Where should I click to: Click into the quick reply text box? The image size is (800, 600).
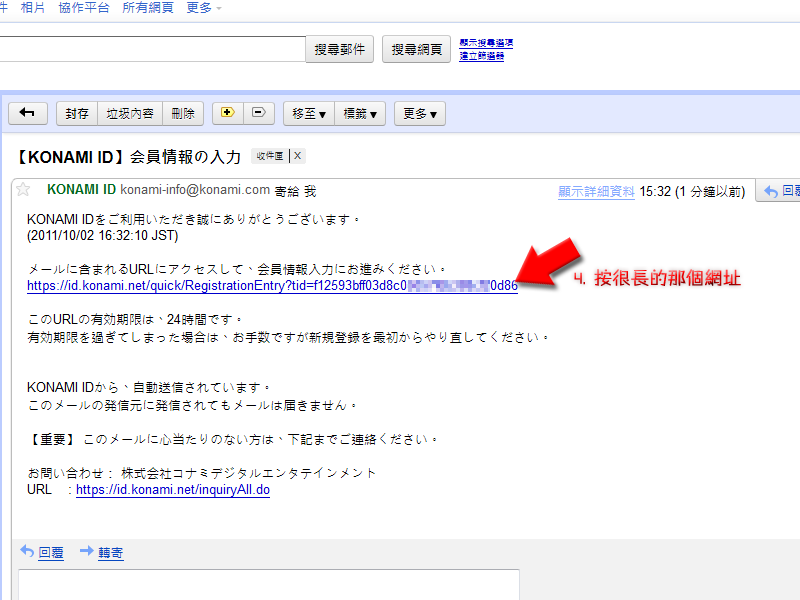click(269, 585)
